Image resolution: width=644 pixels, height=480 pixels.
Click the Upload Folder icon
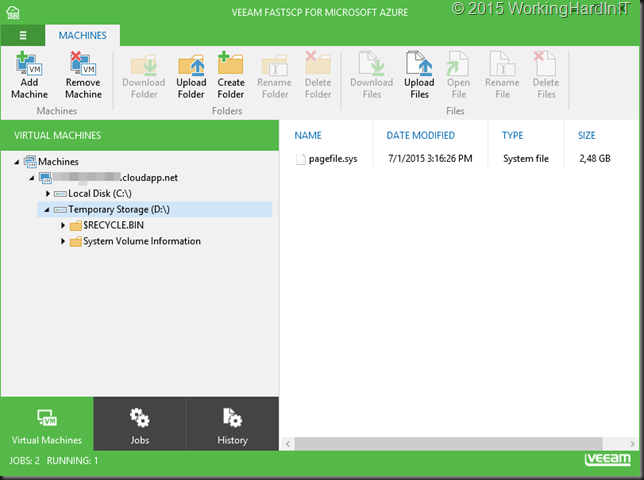click(191, 65)
